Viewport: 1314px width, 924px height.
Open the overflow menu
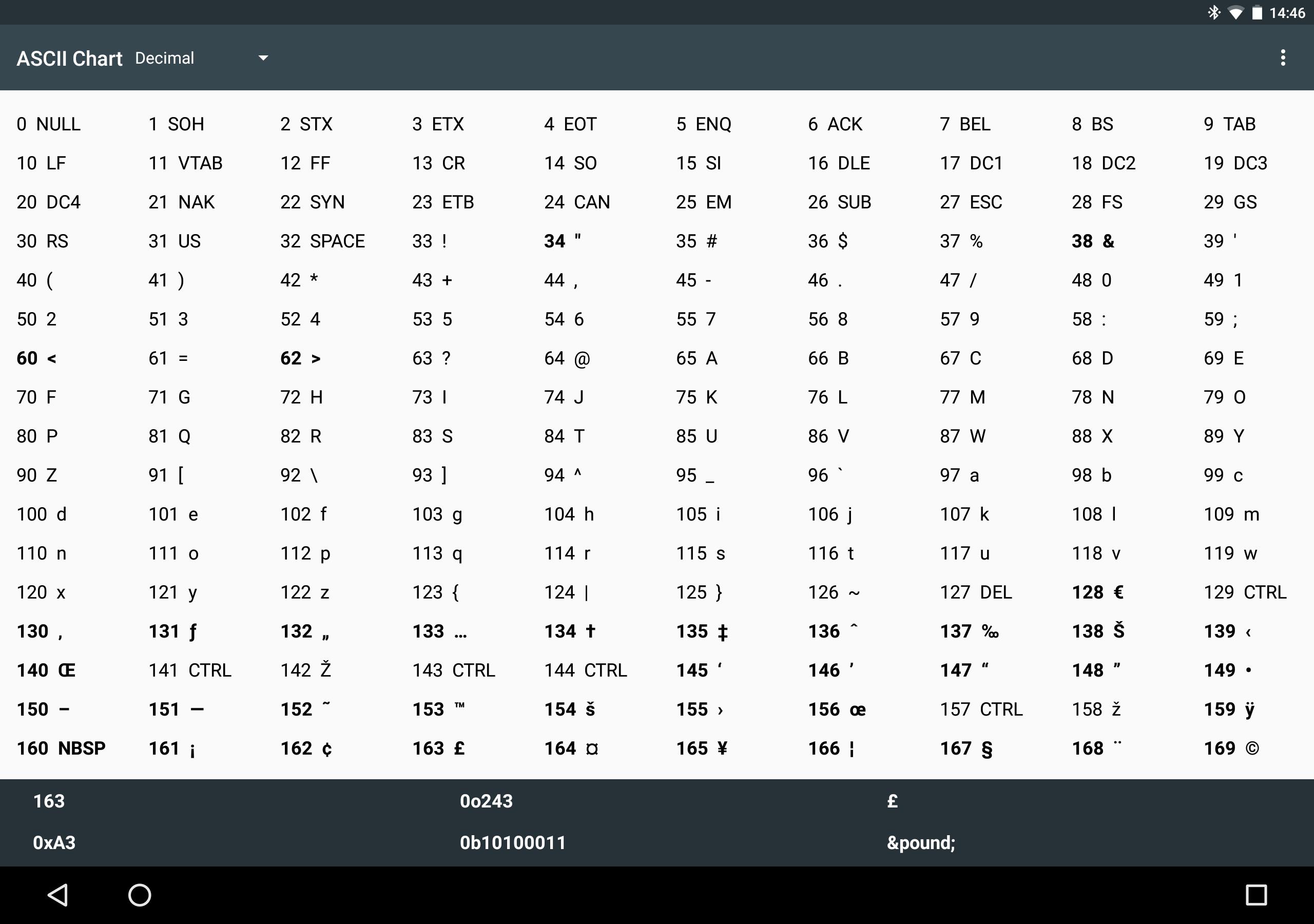coord(1284,57)
